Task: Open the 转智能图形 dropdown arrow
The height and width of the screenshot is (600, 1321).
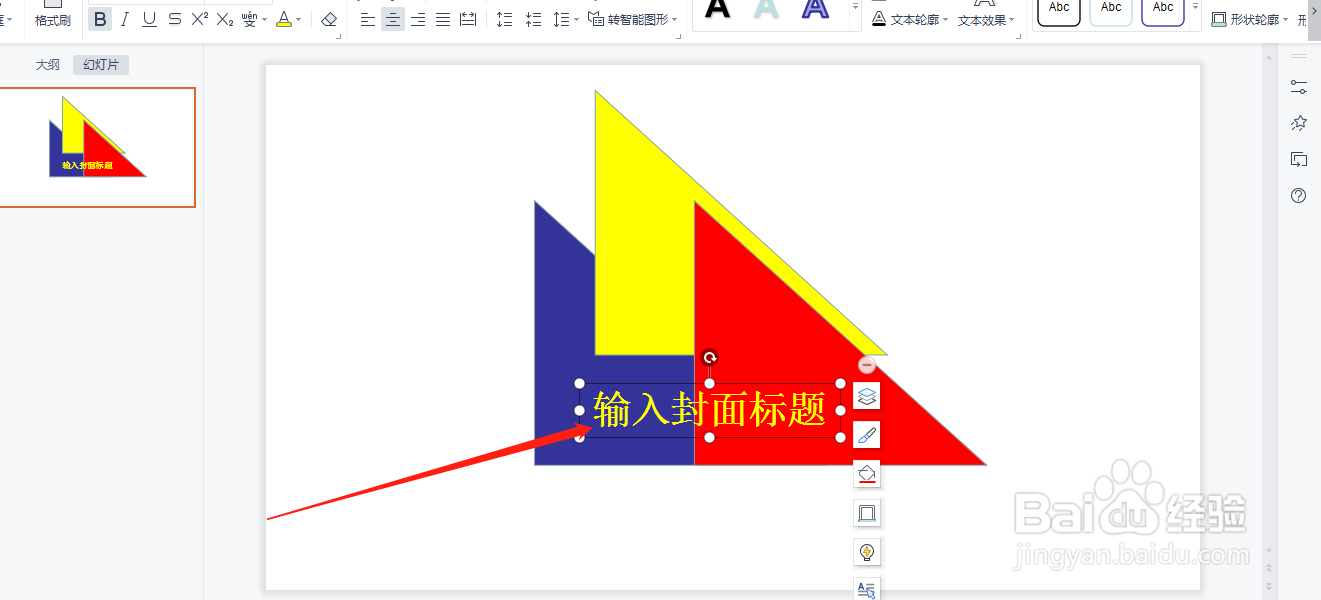Action: pyautogui.click(x=675, y=20)
